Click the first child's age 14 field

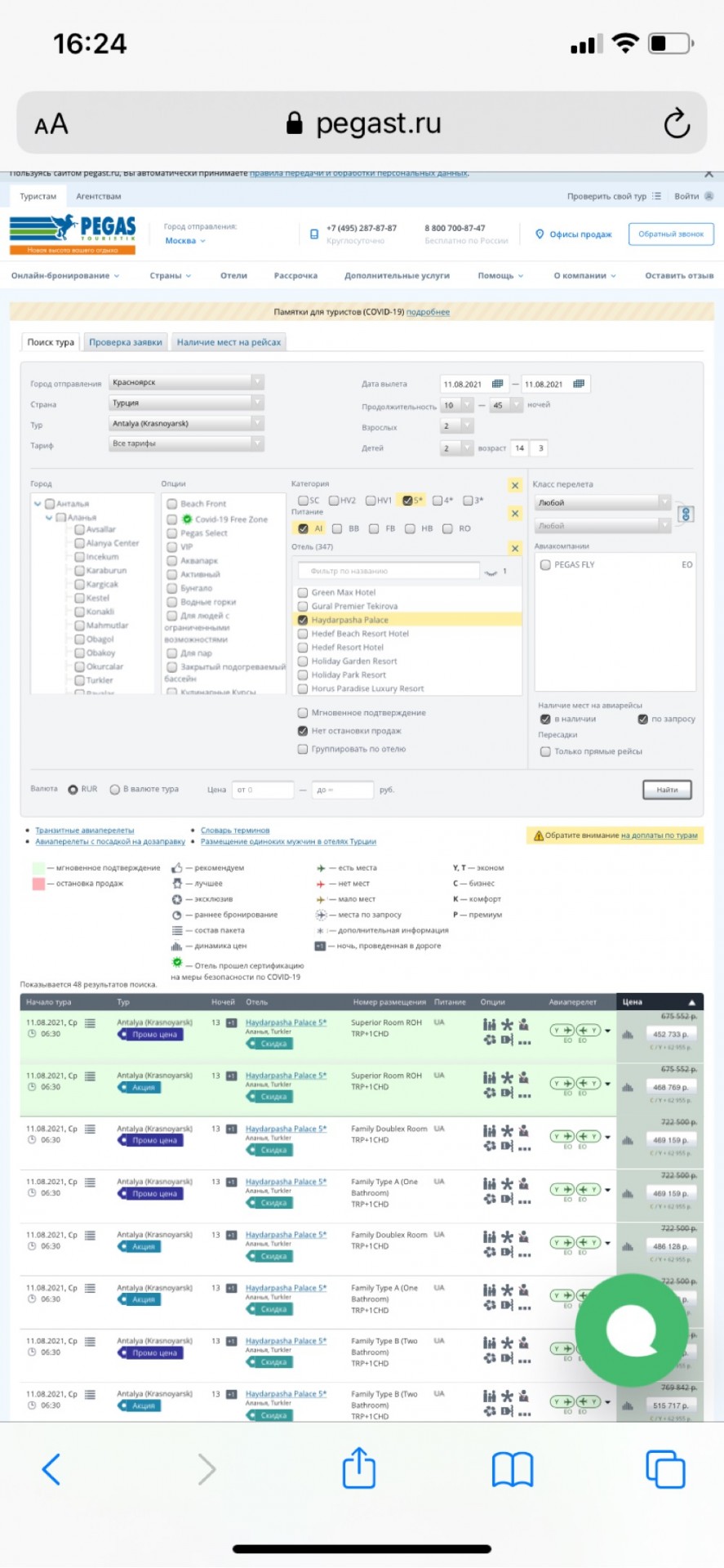[x=519, y=448]
